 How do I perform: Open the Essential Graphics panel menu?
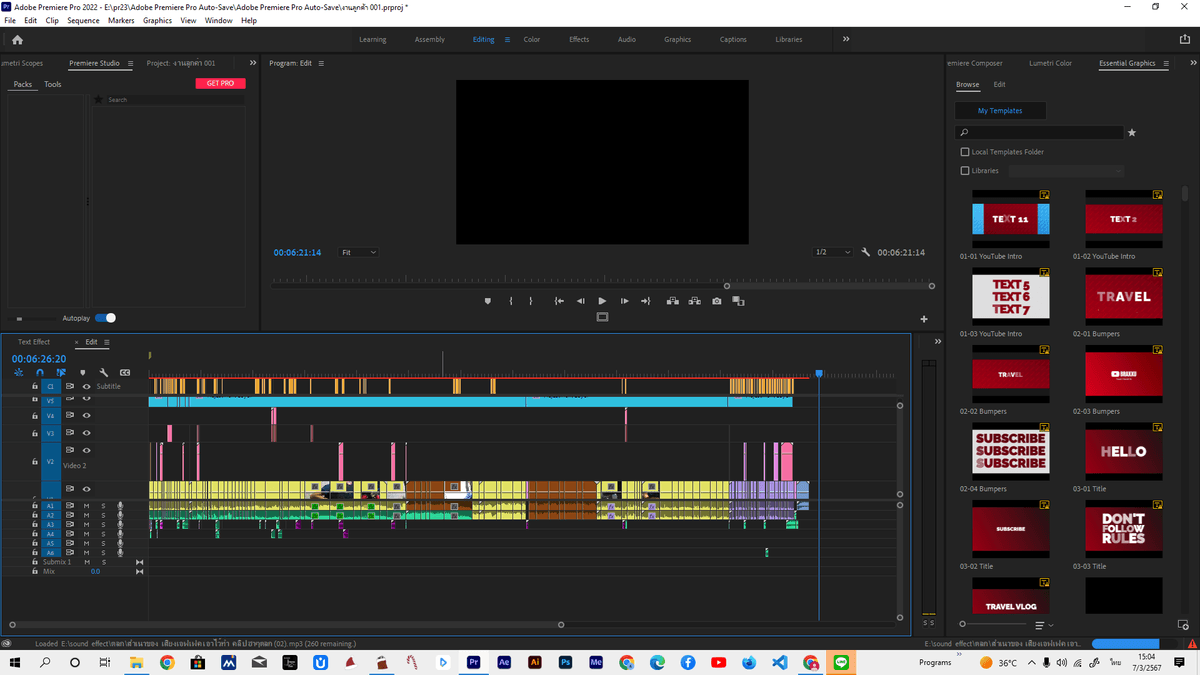[x=1164, y=63]
